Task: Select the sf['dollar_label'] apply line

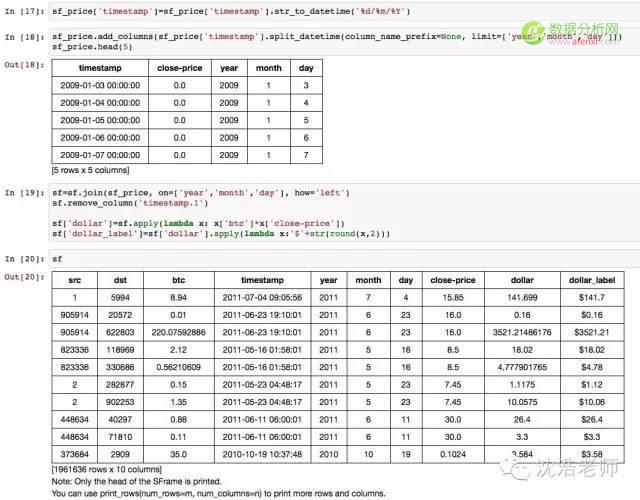Action: click(x=221, y=233)
